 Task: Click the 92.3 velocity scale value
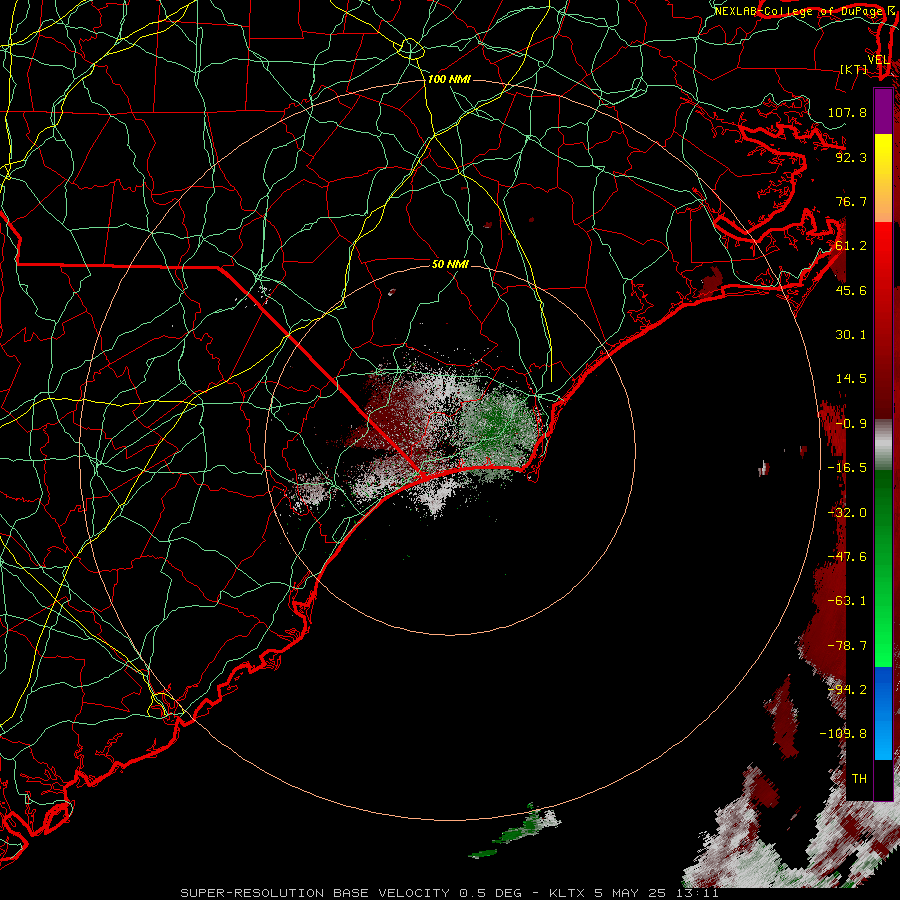(851, 157)
